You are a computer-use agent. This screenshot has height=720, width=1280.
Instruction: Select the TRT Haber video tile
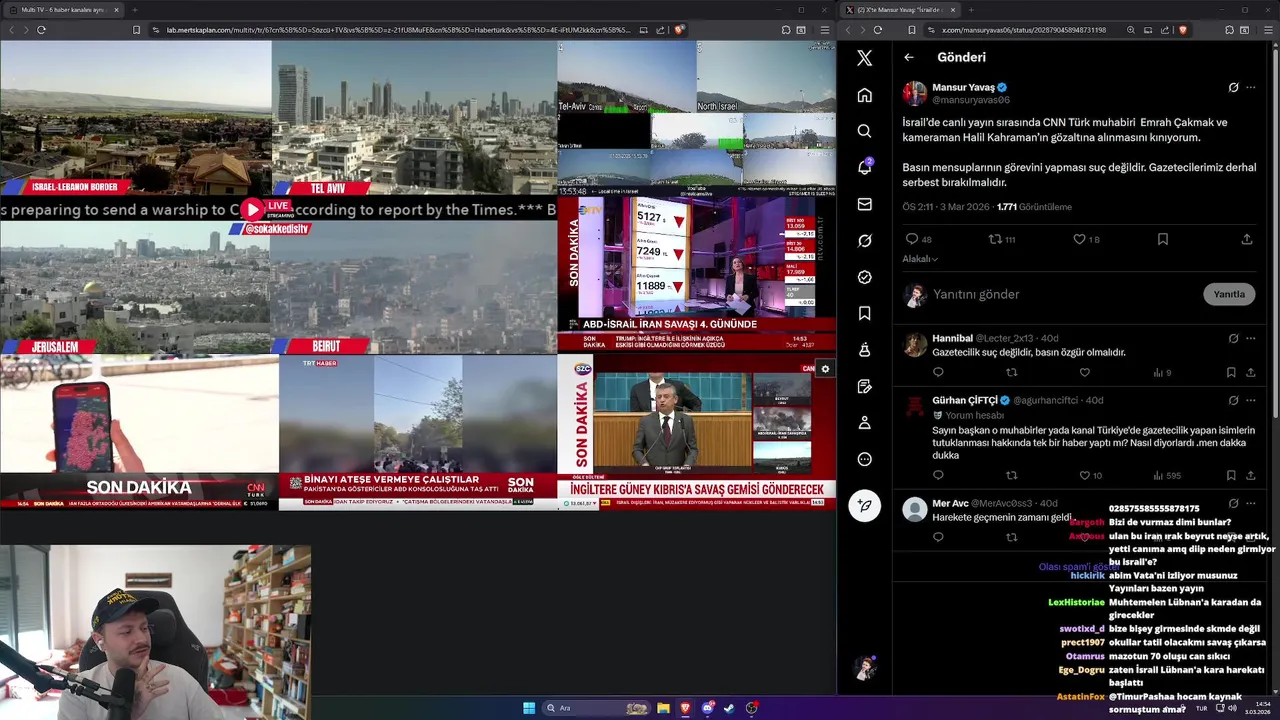tap(417, 432)
